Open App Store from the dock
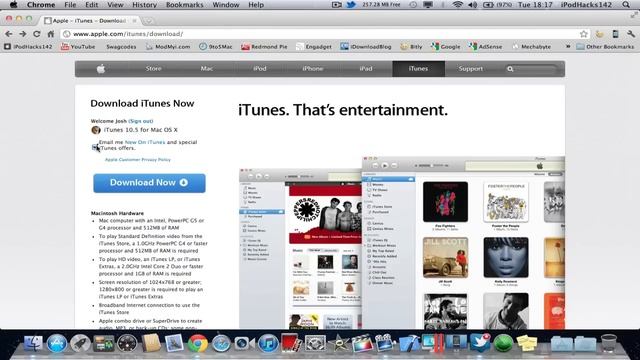 (57, 343)
